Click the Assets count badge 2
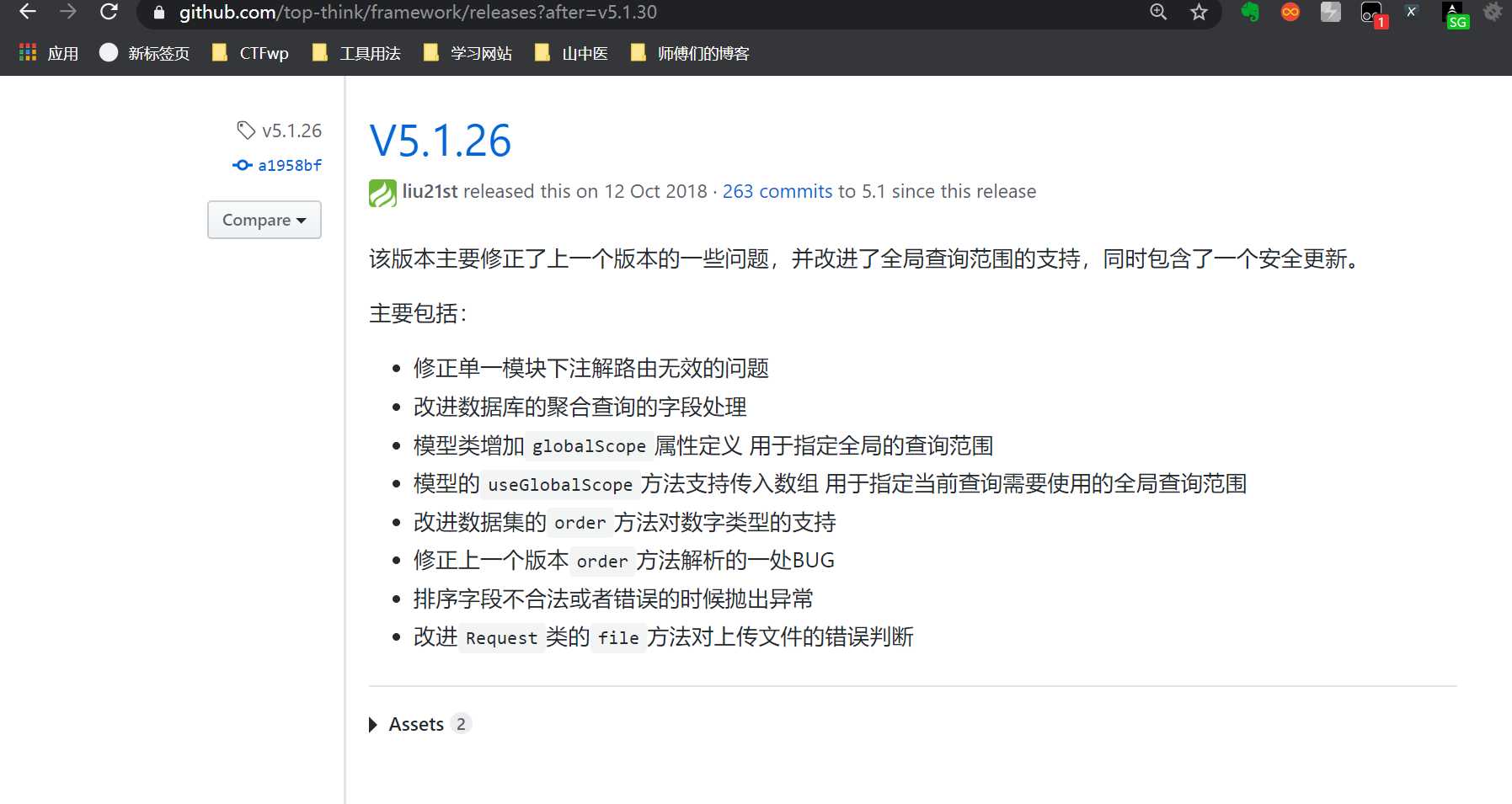The width and height of the screenshot is (1512, 804). (x=461, y=724)
